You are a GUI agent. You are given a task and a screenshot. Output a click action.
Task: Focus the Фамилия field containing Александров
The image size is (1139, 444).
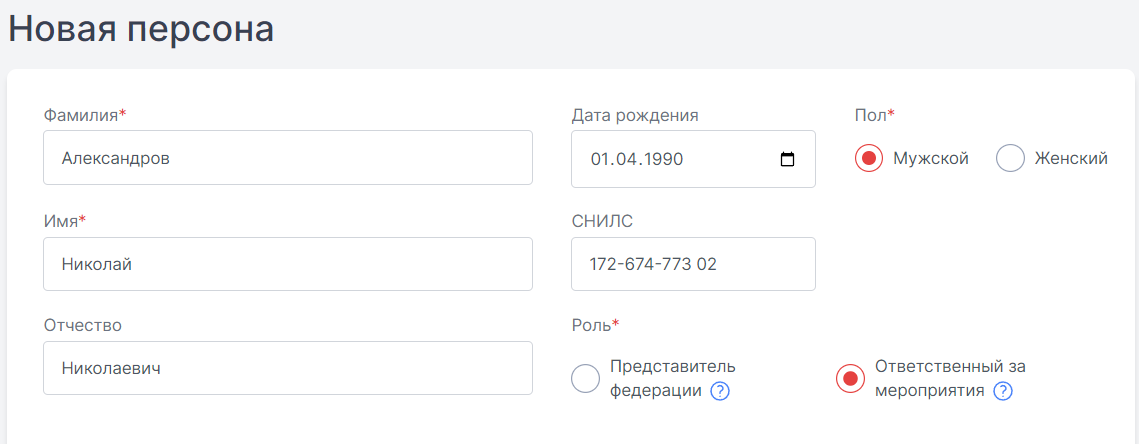288,158
